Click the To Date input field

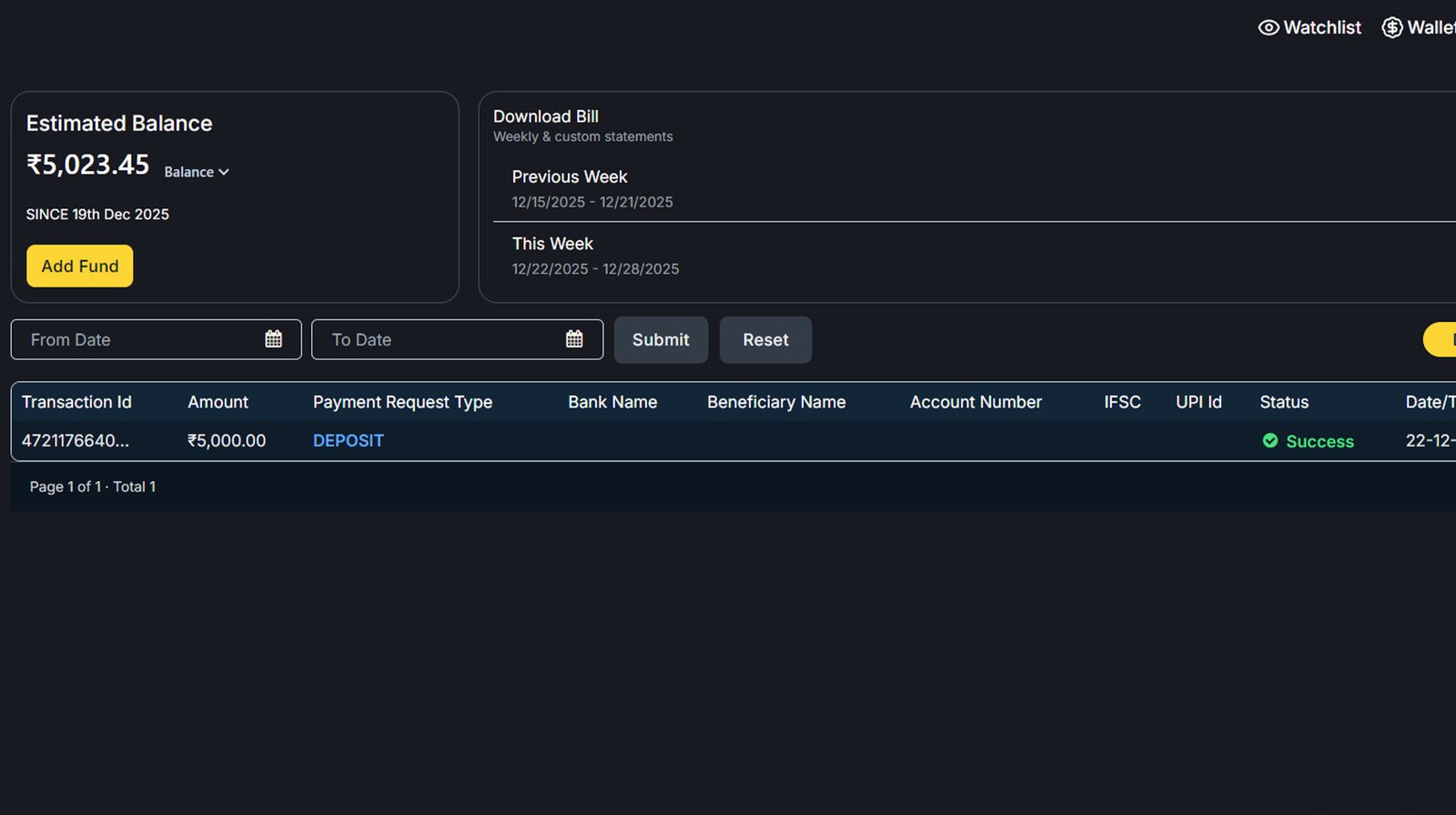[x=457, y=339]
